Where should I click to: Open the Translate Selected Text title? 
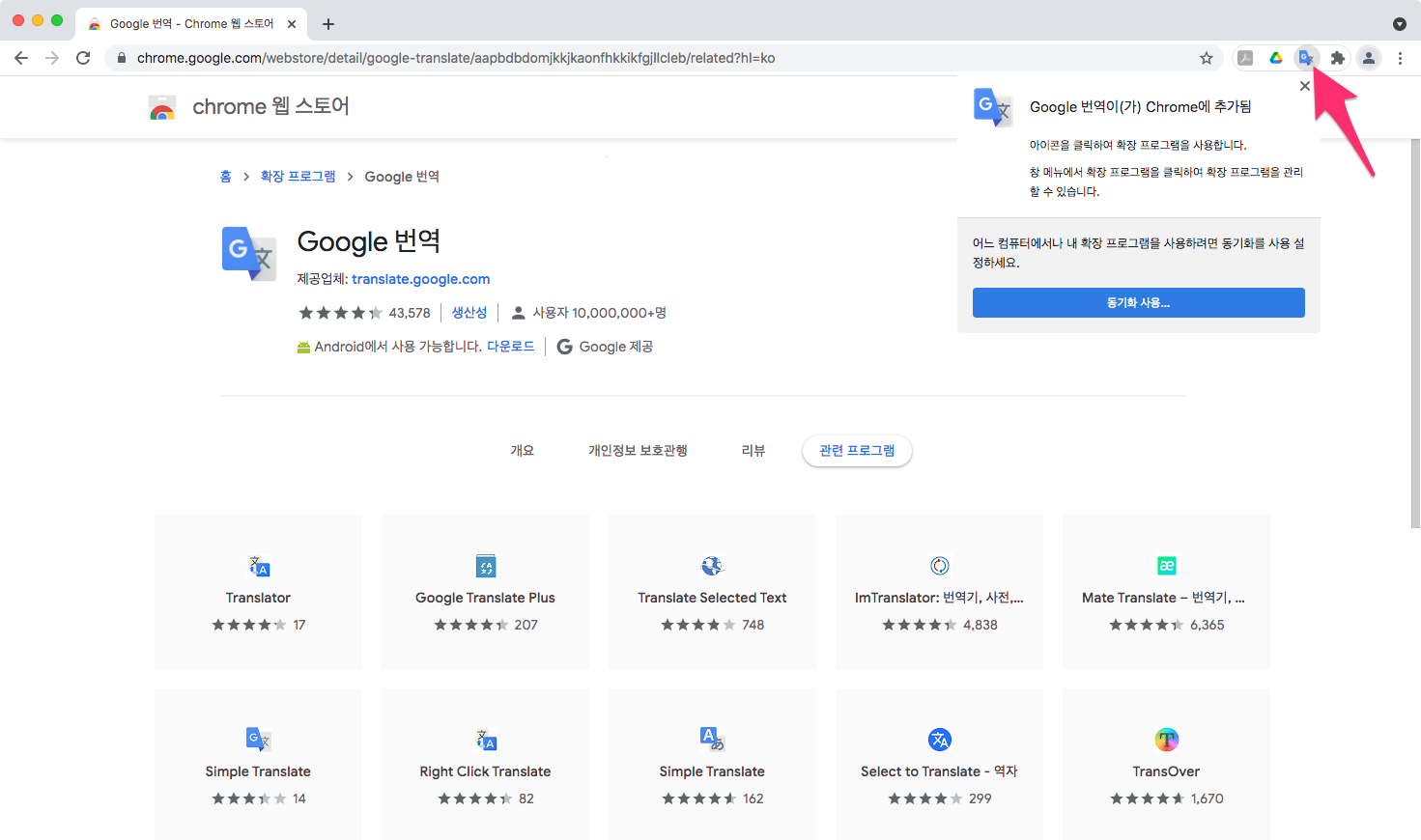coord(712,598)
